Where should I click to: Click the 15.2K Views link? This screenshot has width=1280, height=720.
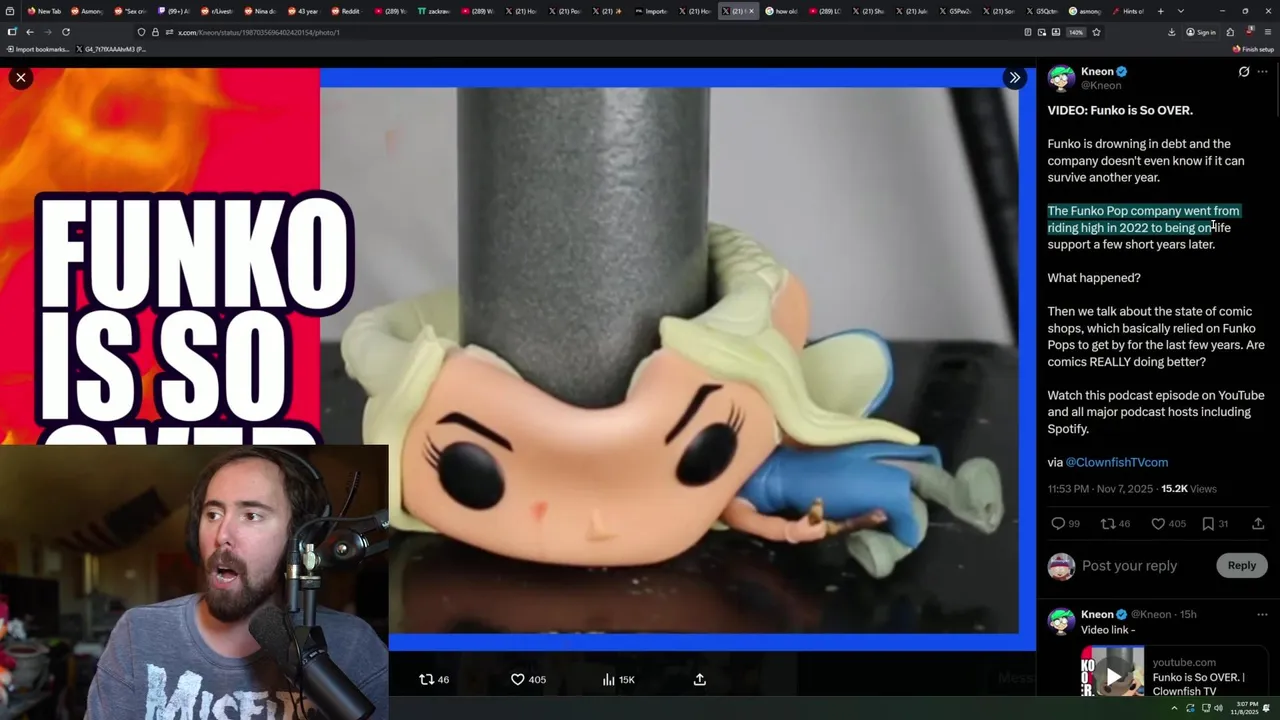(1188, 489)
